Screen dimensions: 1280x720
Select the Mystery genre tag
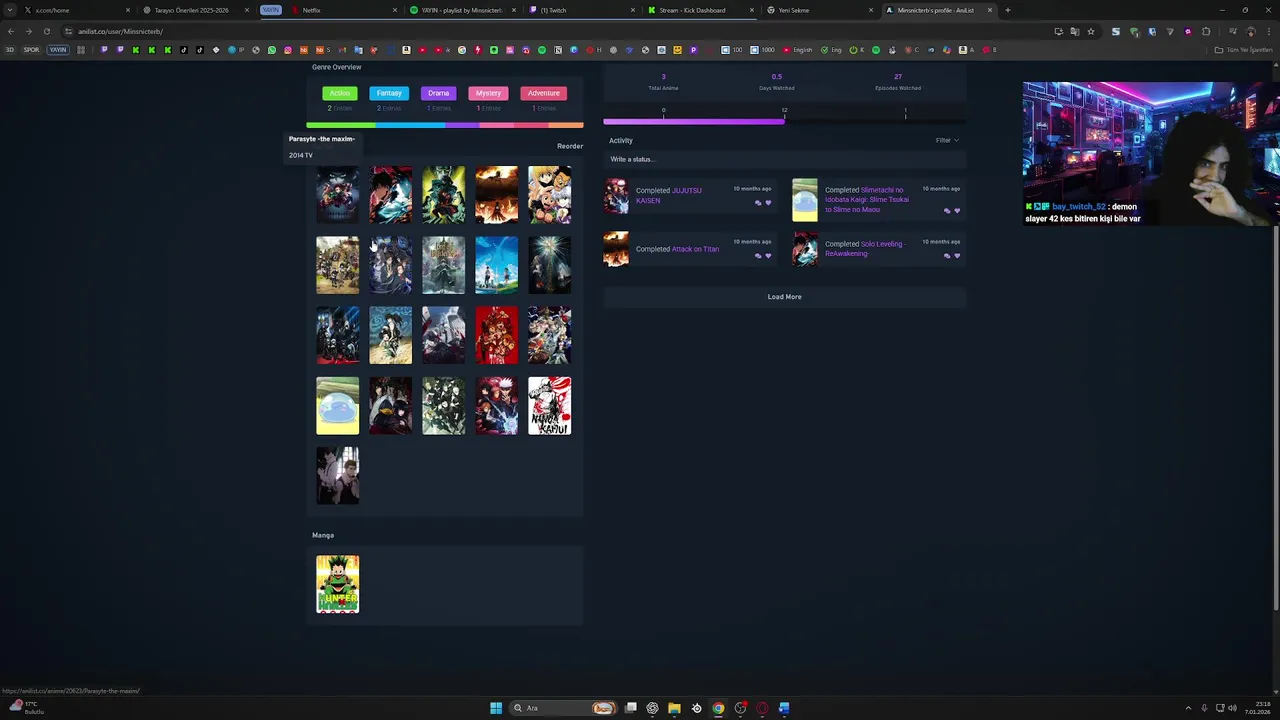[x=488, y=93]
